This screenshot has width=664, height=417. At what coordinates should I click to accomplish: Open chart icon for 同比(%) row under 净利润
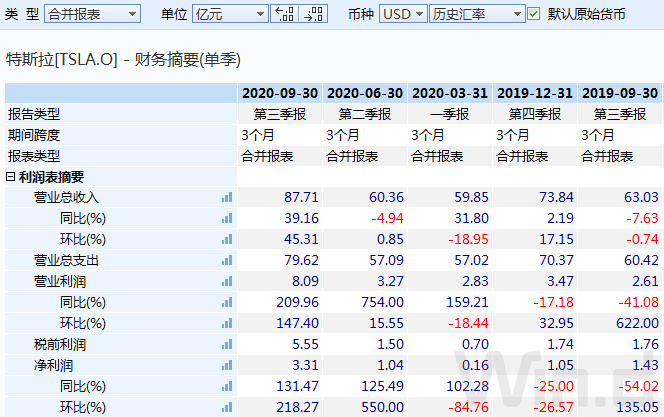point(227,386)
